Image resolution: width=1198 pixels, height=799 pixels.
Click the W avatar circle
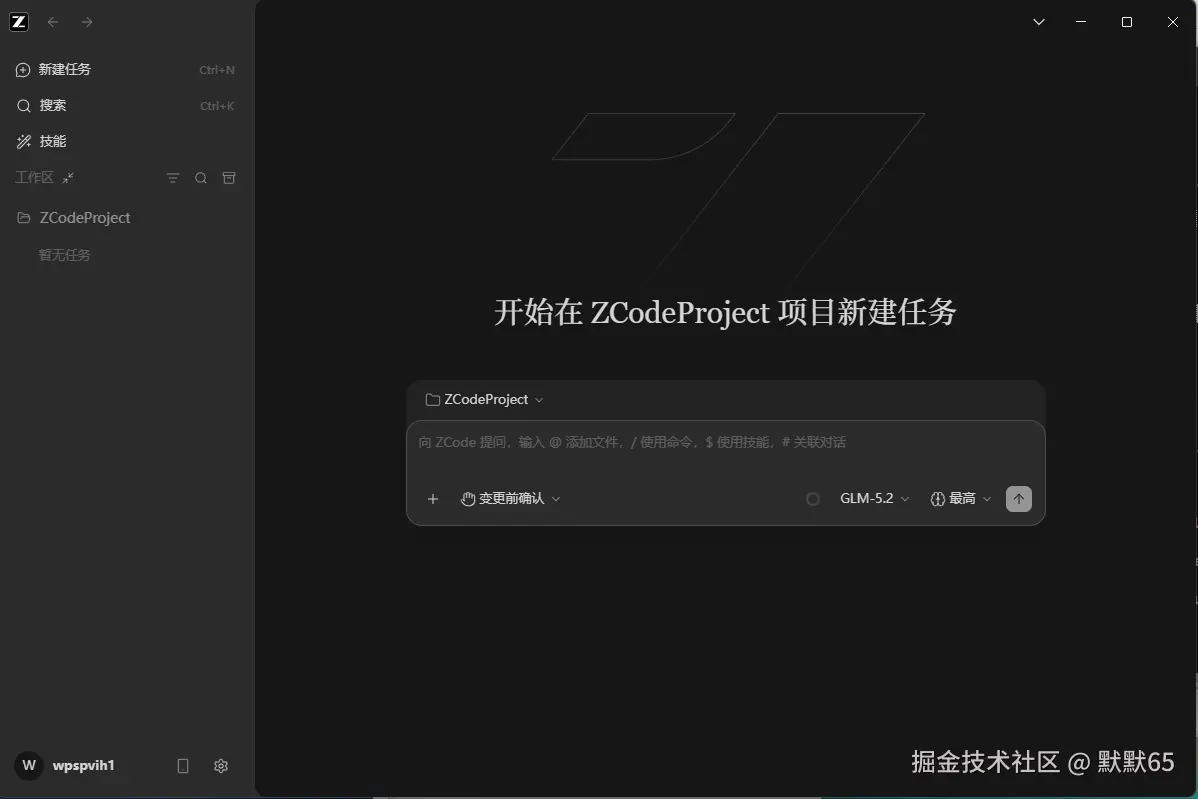click(x=29, y=765)
